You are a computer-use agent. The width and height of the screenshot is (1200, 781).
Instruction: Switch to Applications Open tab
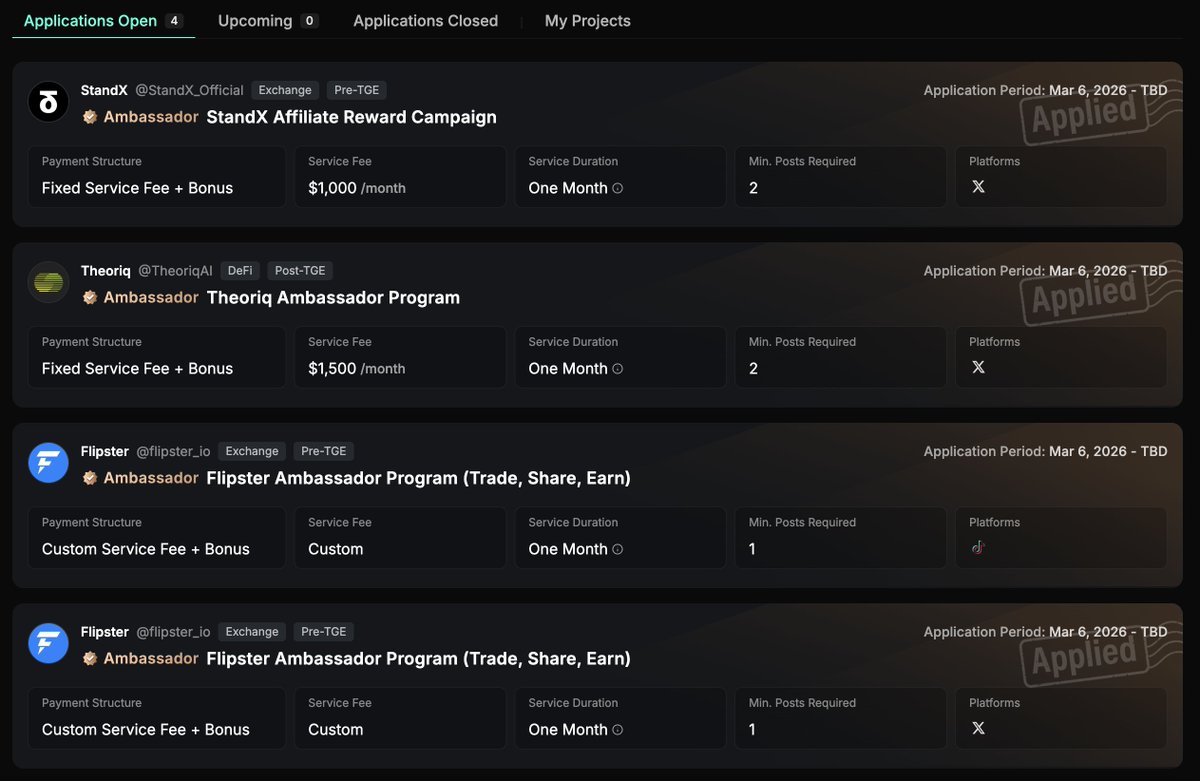[x=103, y=20]
